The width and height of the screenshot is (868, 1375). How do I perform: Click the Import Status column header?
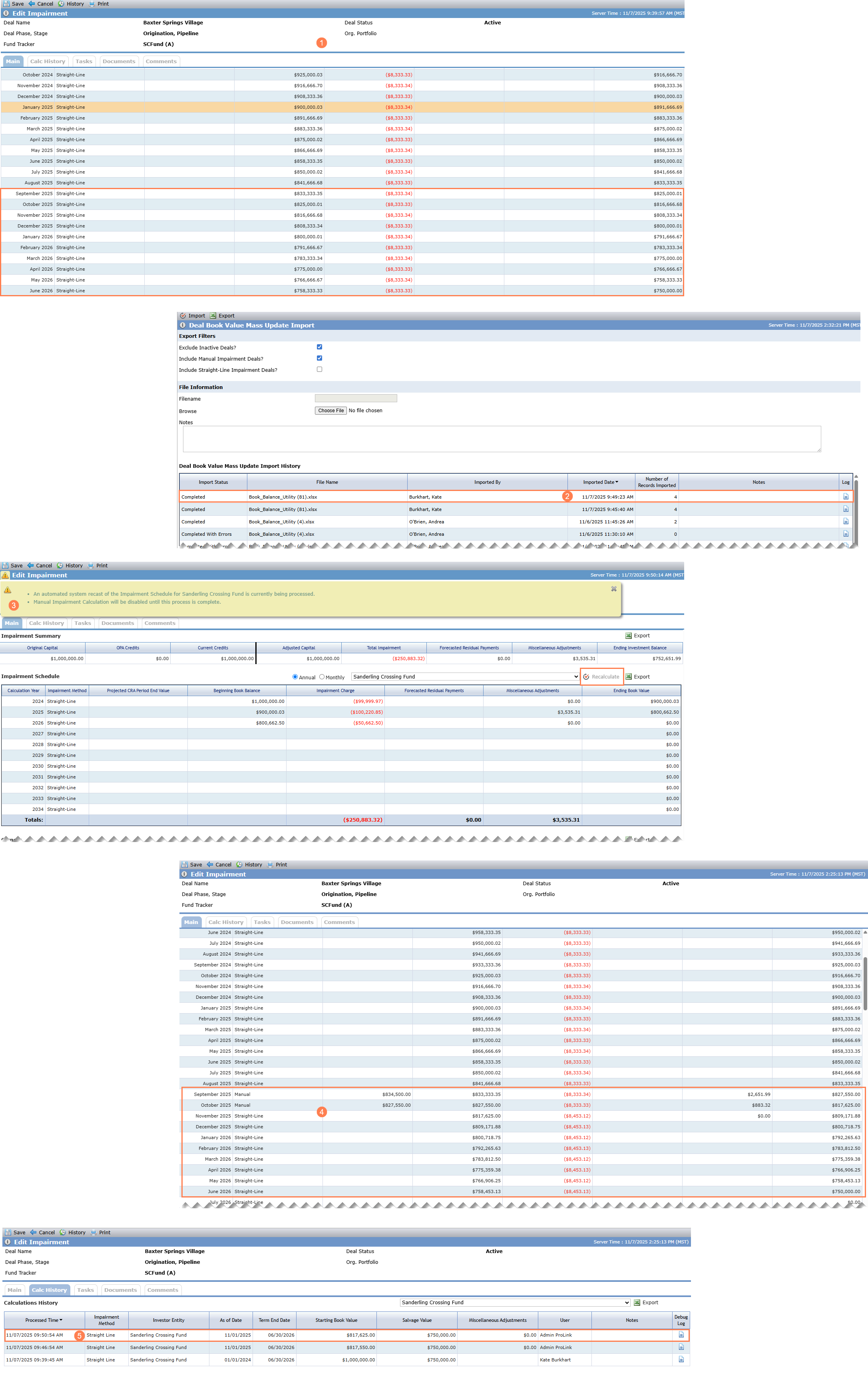[213, 483]
